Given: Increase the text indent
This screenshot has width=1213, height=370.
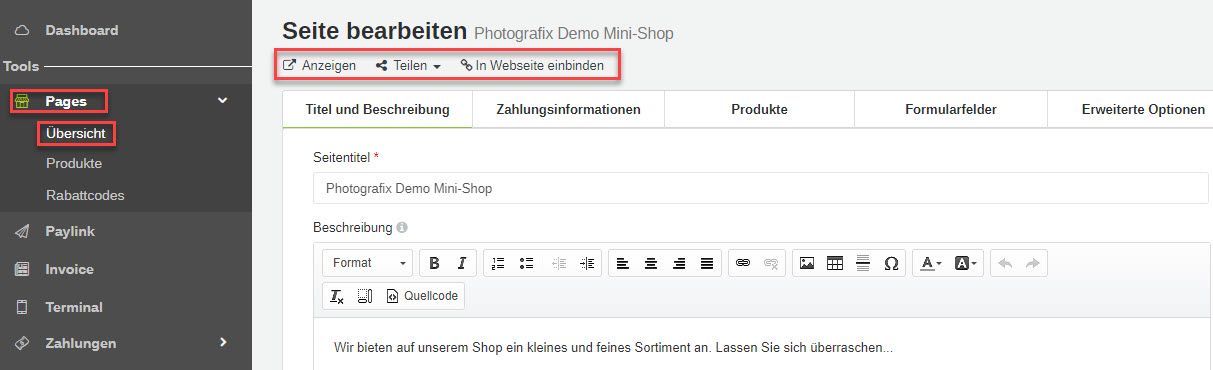Looking at the screenshot, I should 587,263.
